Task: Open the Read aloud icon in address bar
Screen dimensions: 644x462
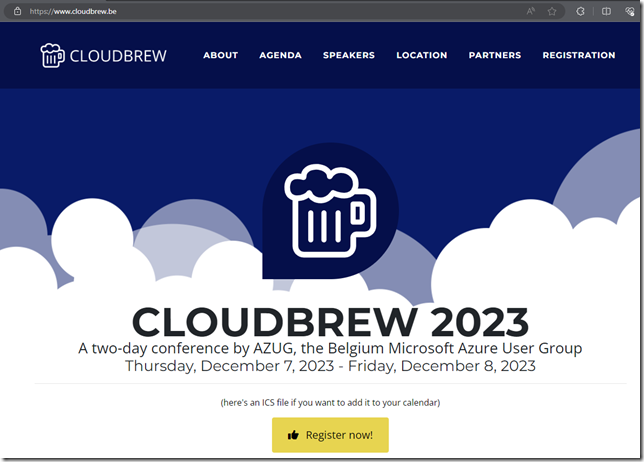Action: [x=531, y=11]
